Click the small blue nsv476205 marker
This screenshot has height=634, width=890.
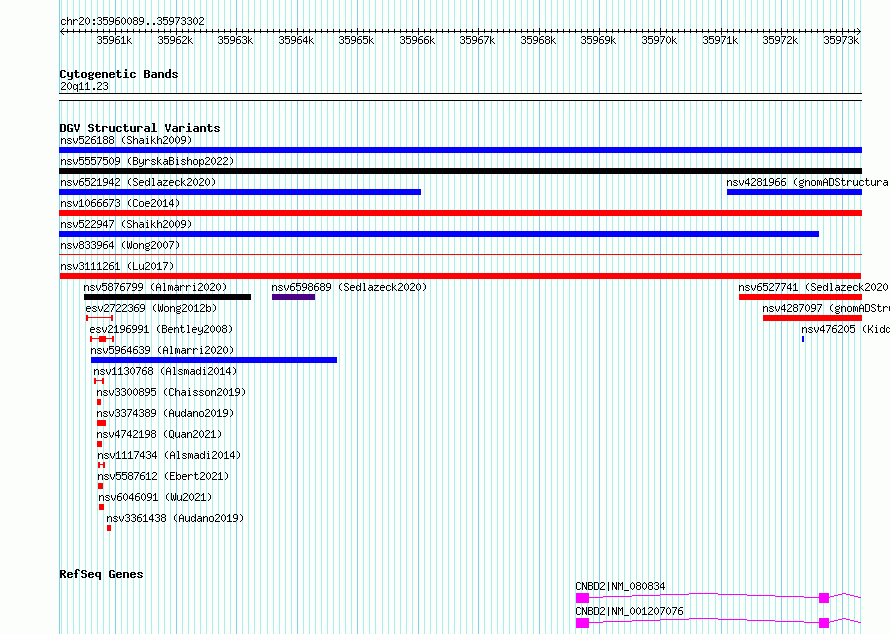[x=803, y=339]
